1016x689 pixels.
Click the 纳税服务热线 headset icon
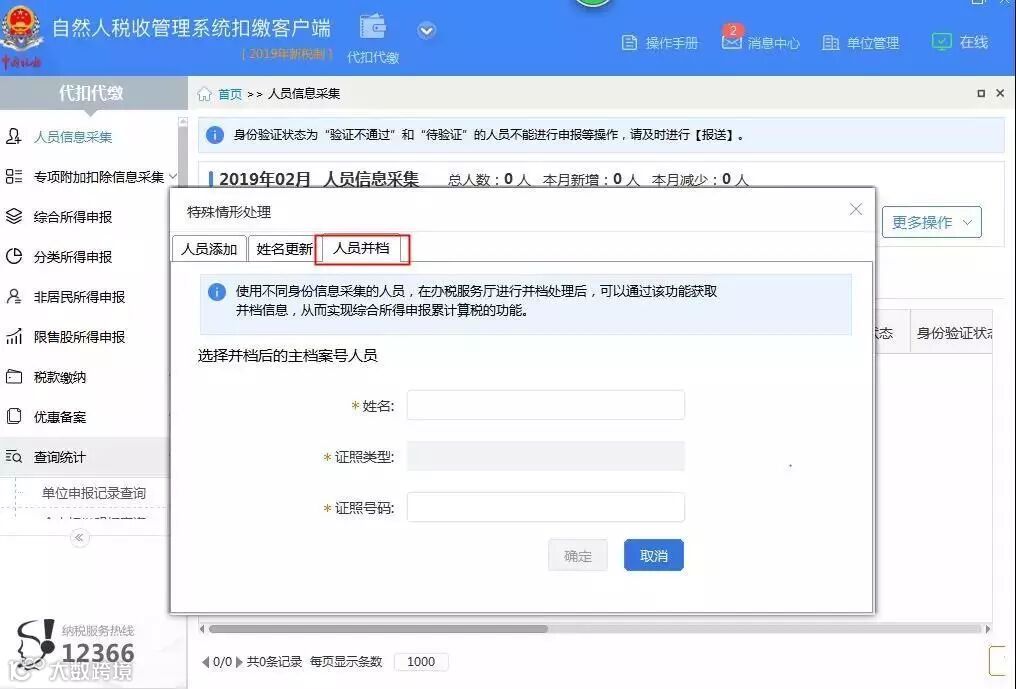coord(36,644)
